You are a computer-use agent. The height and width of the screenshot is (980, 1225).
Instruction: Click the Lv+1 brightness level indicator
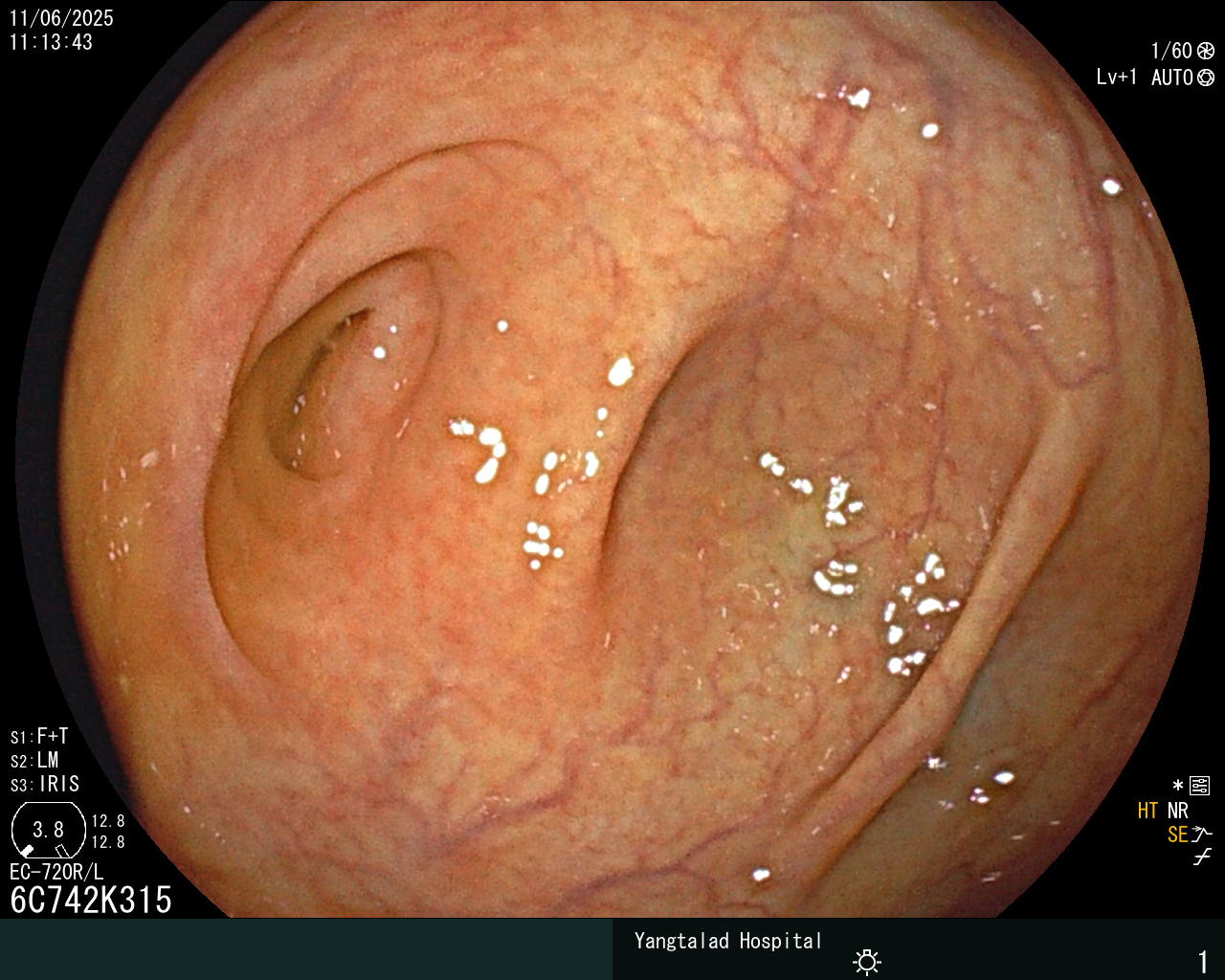(x=1117, y=78)
